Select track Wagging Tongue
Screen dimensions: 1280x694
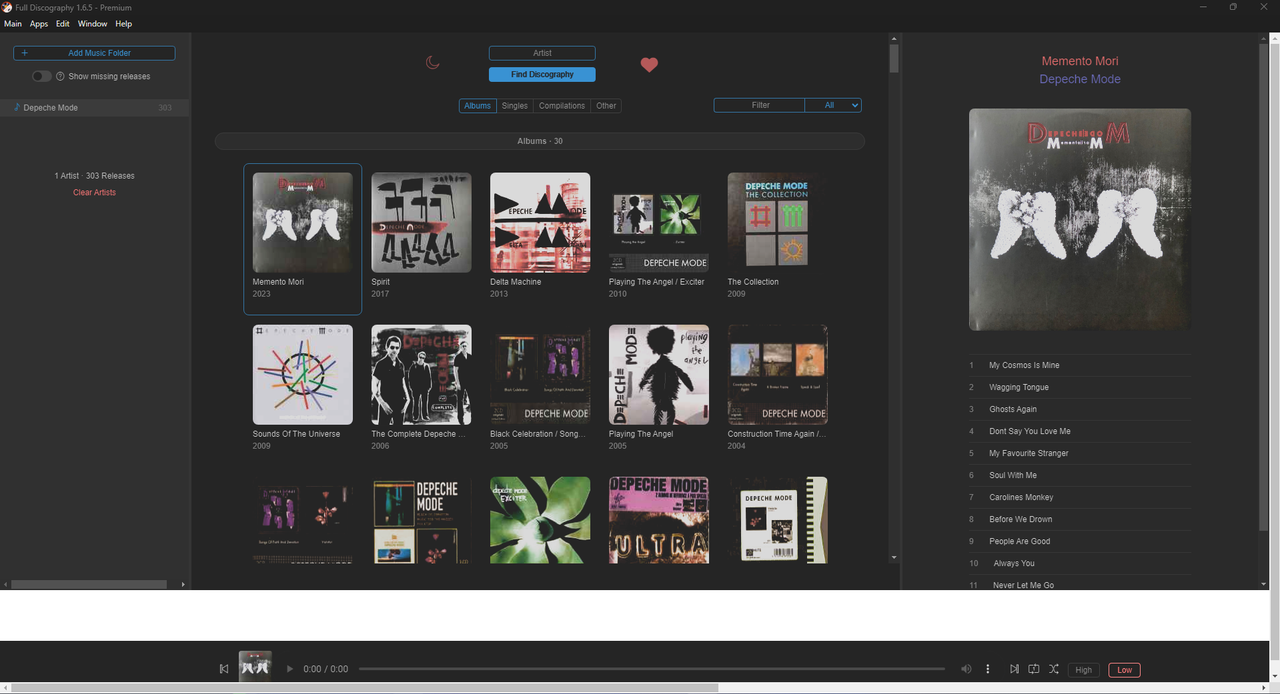click(x=1080, y=387)
